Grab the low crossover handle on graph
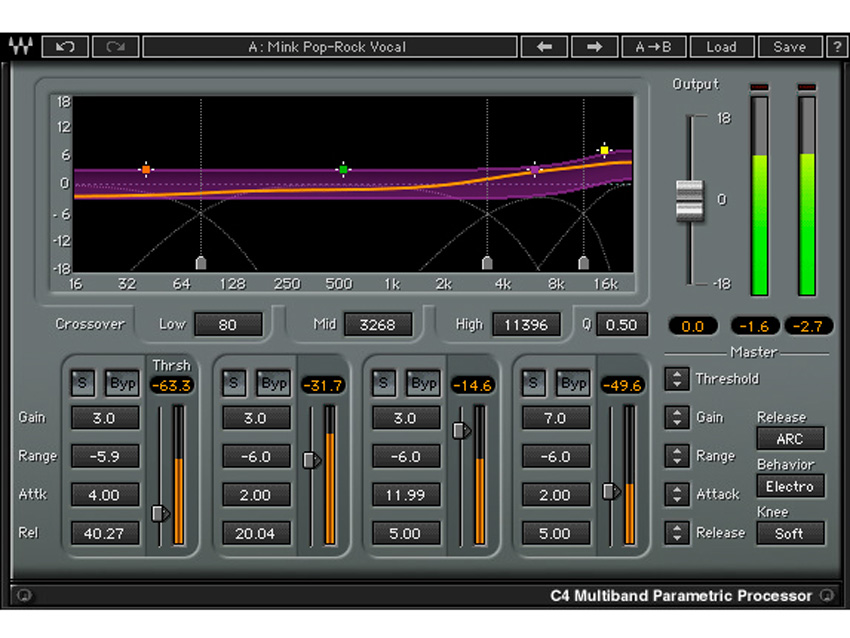Viewport: 850px width, 638px height. click(201, 263)
